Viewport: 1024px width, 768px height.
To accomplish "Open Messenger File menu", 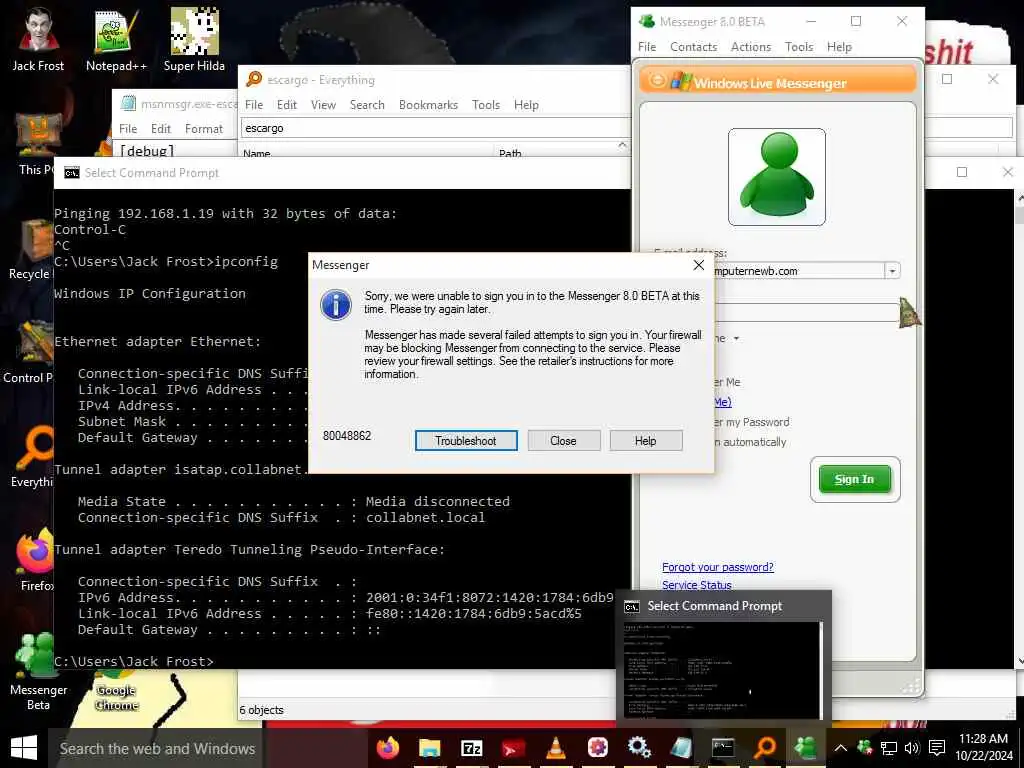I will (x=647, y=47).
